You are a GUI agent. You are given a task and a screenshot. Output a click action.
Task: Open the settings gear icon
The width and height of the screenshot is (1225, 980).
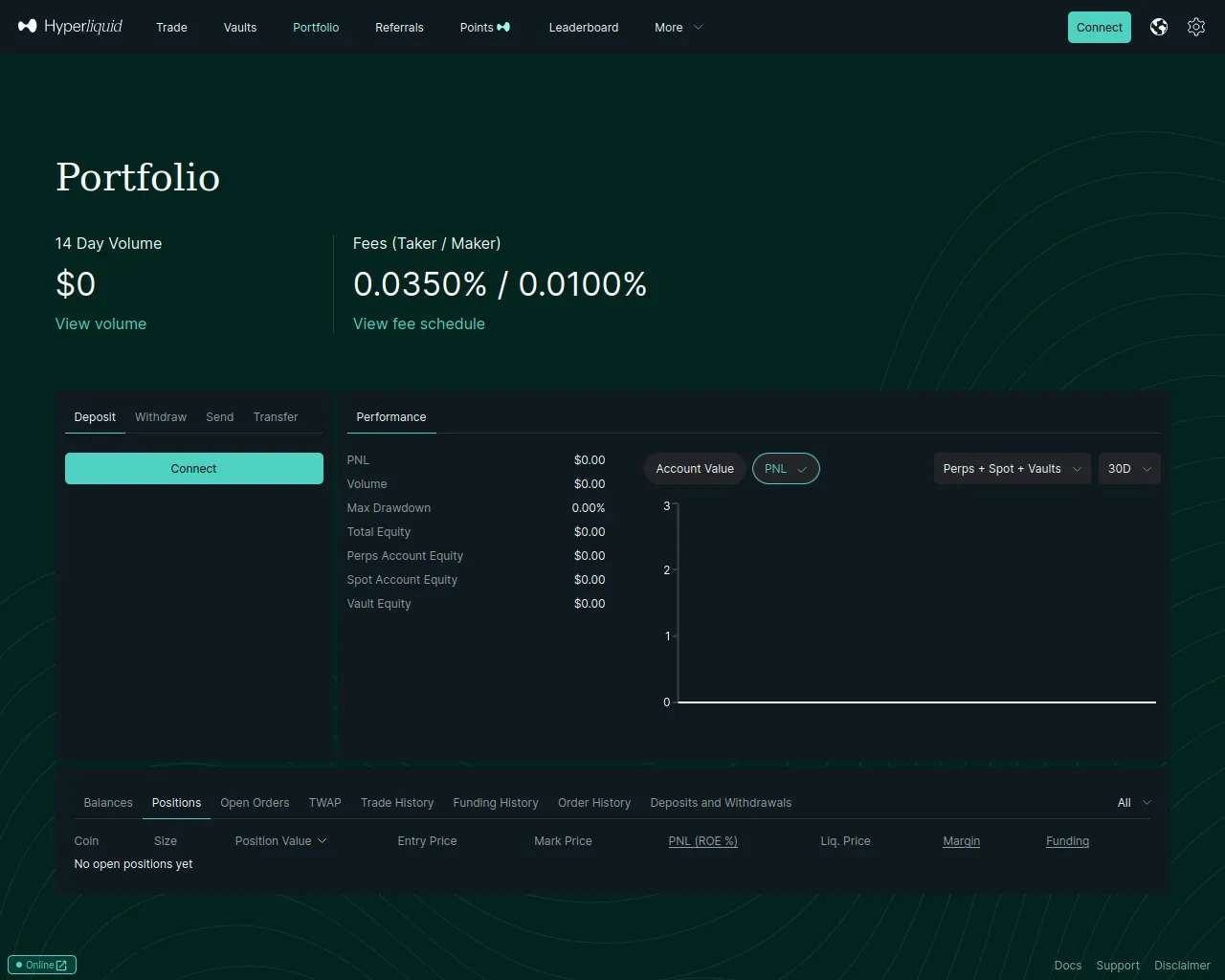click(x=1196, y=27)
